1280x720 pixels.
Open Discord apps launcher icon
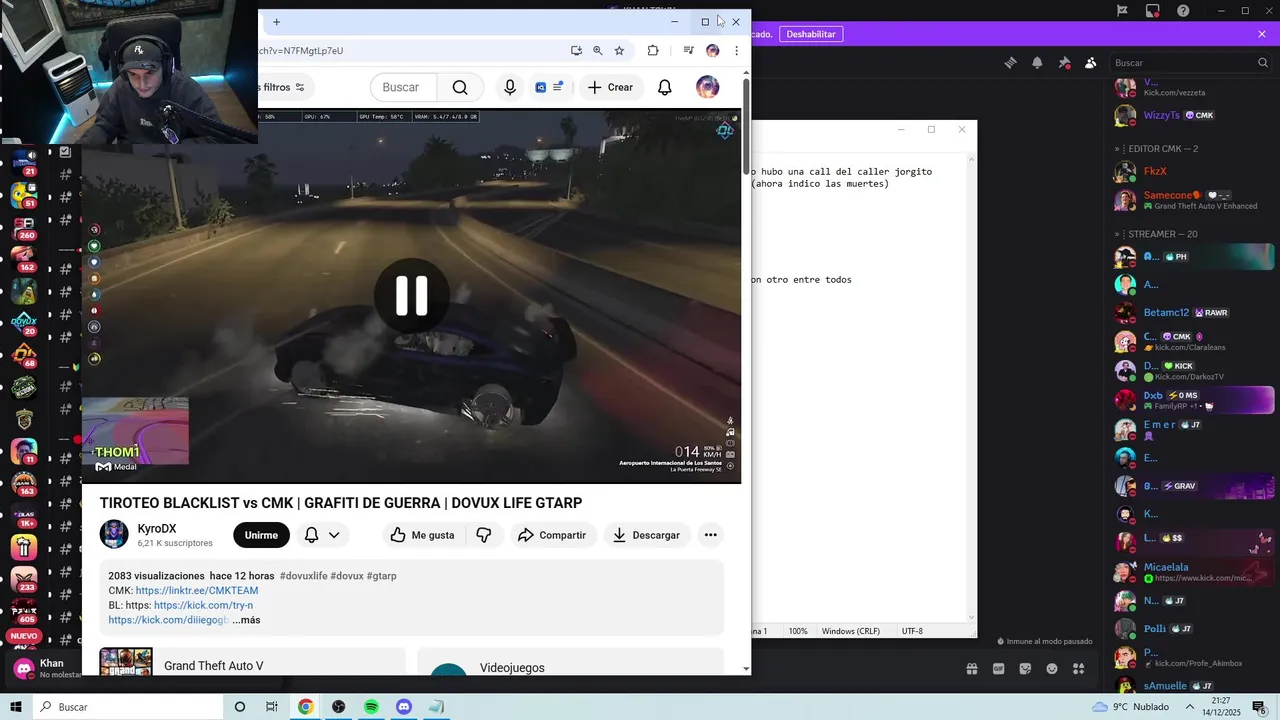point(1079,668)
